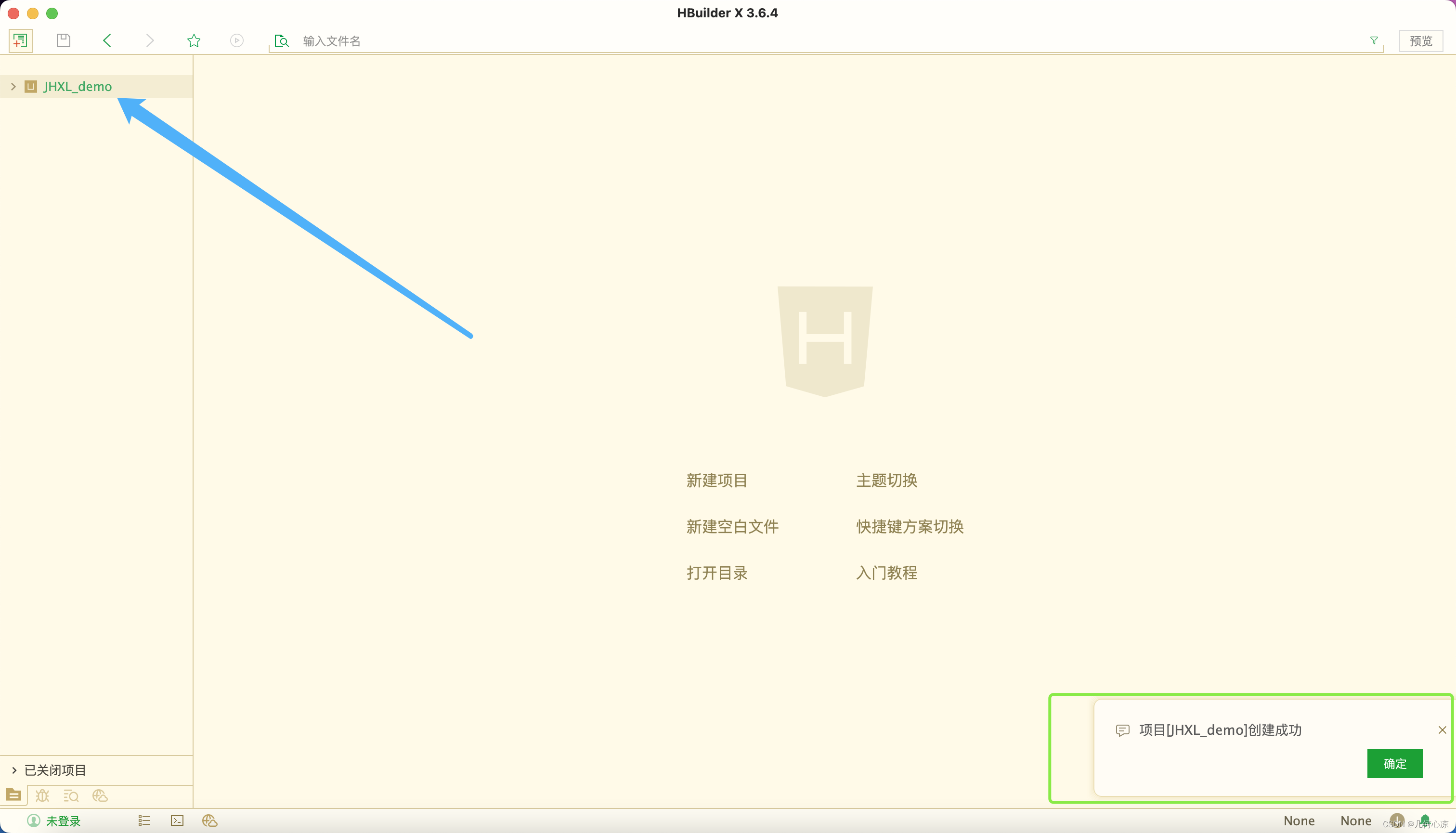Click the 主题切换 theme toggle option
1456x833 pixels.
(887, 480)
